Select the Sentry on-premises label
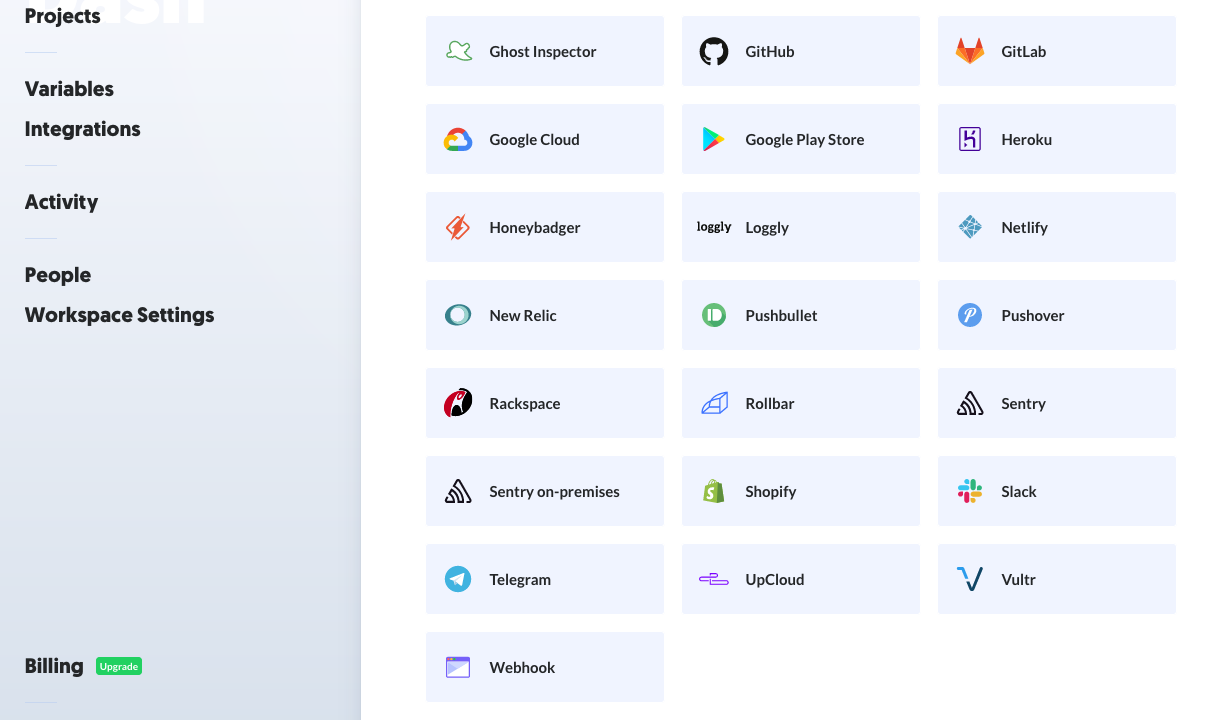 (555, 492)
